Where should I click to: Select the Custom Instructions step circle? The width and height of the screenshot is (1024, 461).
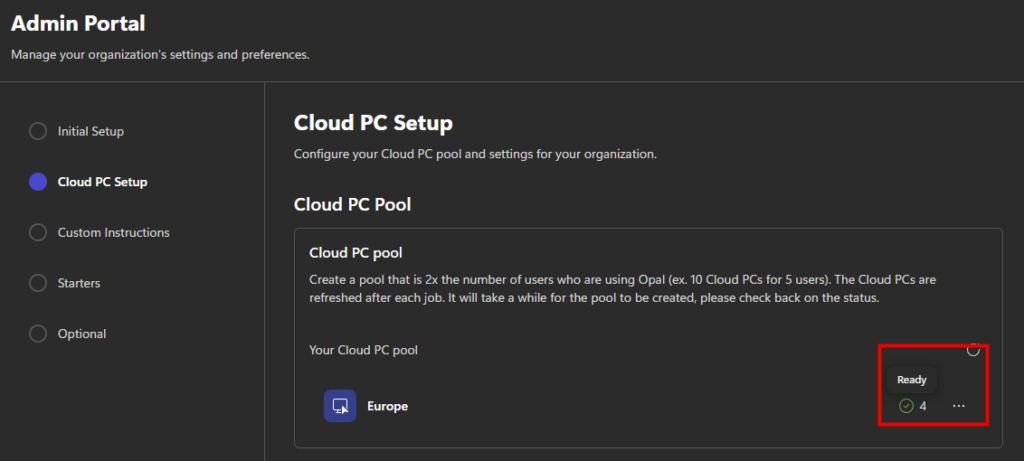coord(38,232)
